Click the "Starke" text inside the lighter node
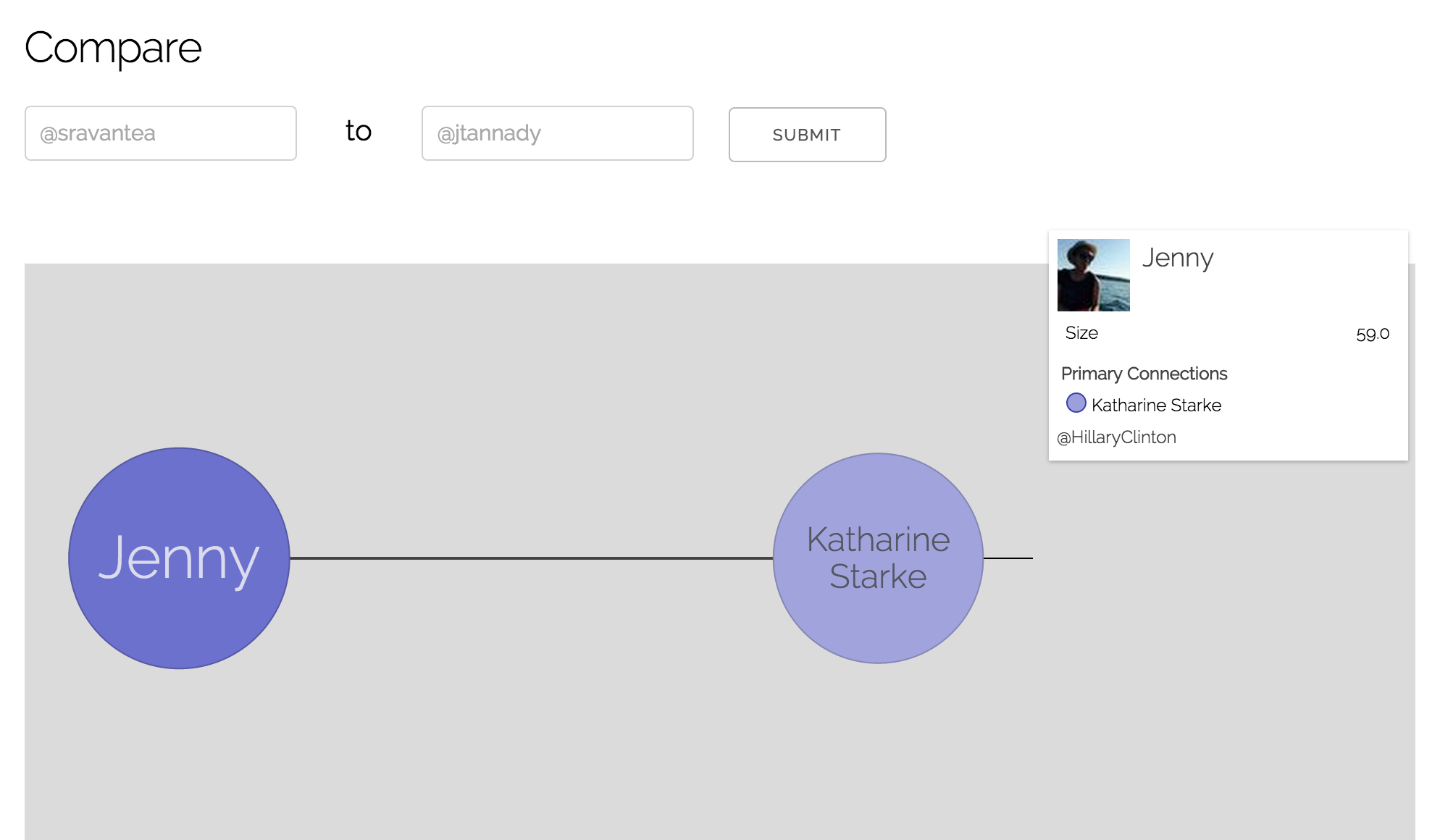 (x=878, y=577)
